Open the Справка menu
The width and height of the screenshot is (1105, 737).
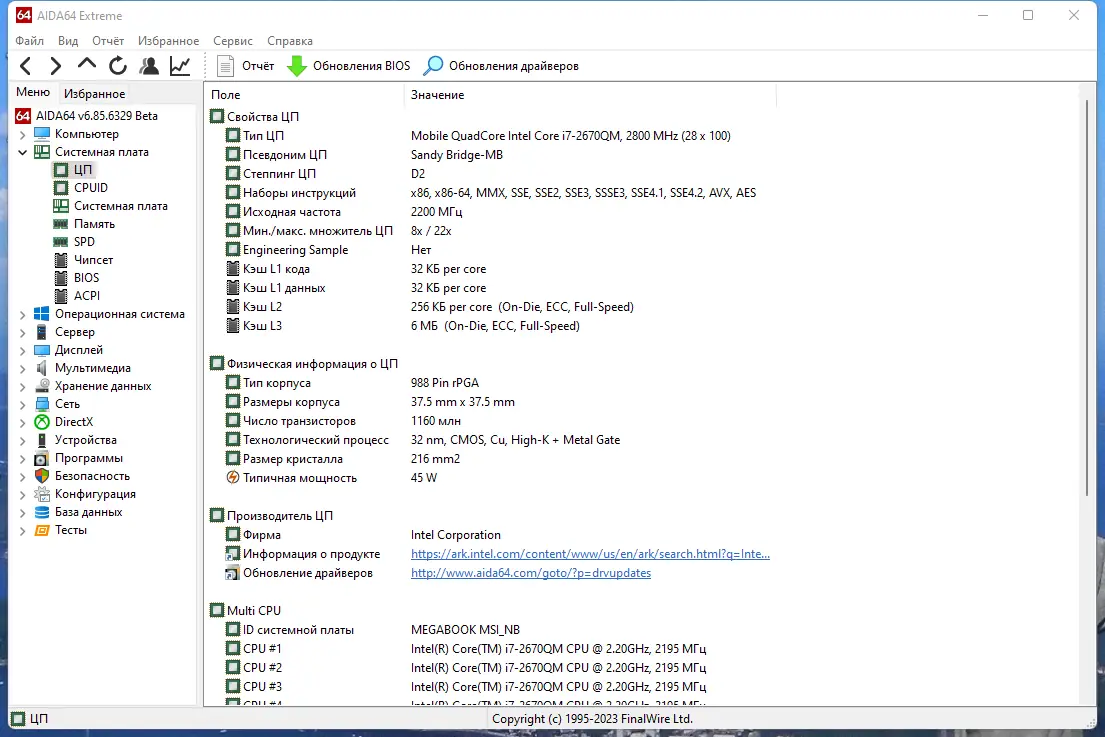click(290, 41)
